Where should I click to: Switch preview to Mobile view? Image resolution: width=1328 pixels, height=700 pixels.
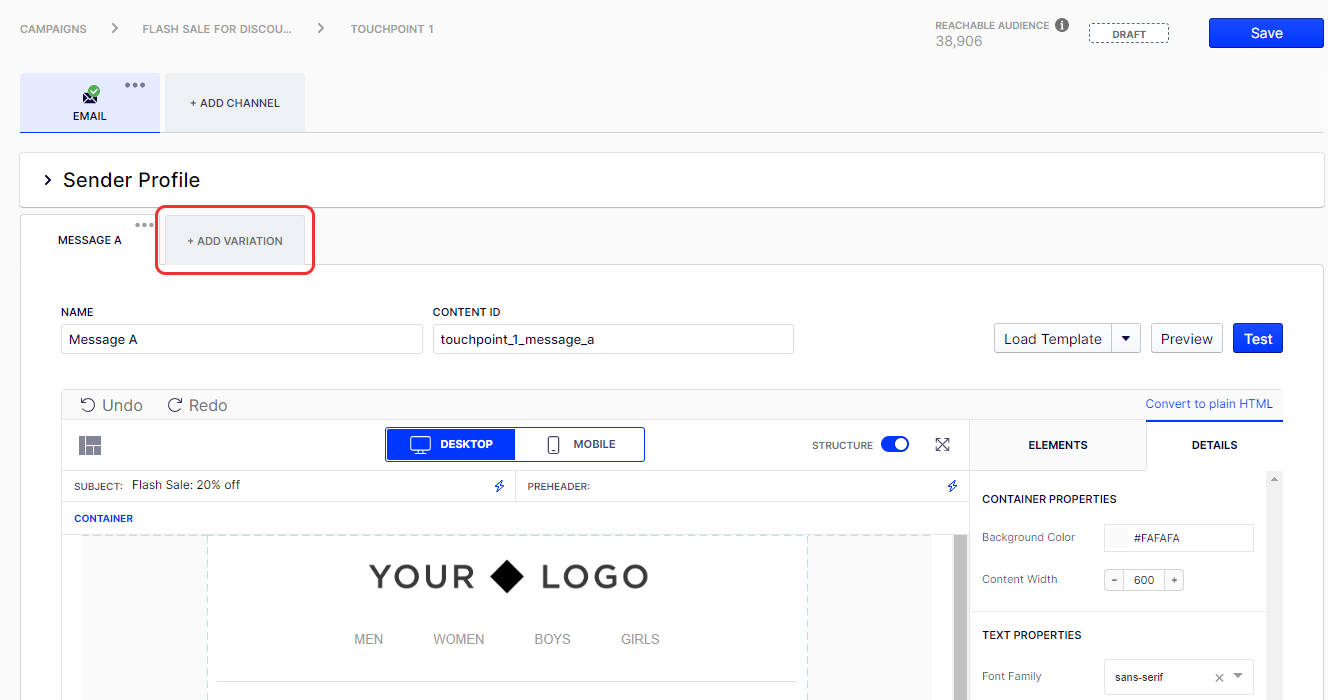click(580, 444)
